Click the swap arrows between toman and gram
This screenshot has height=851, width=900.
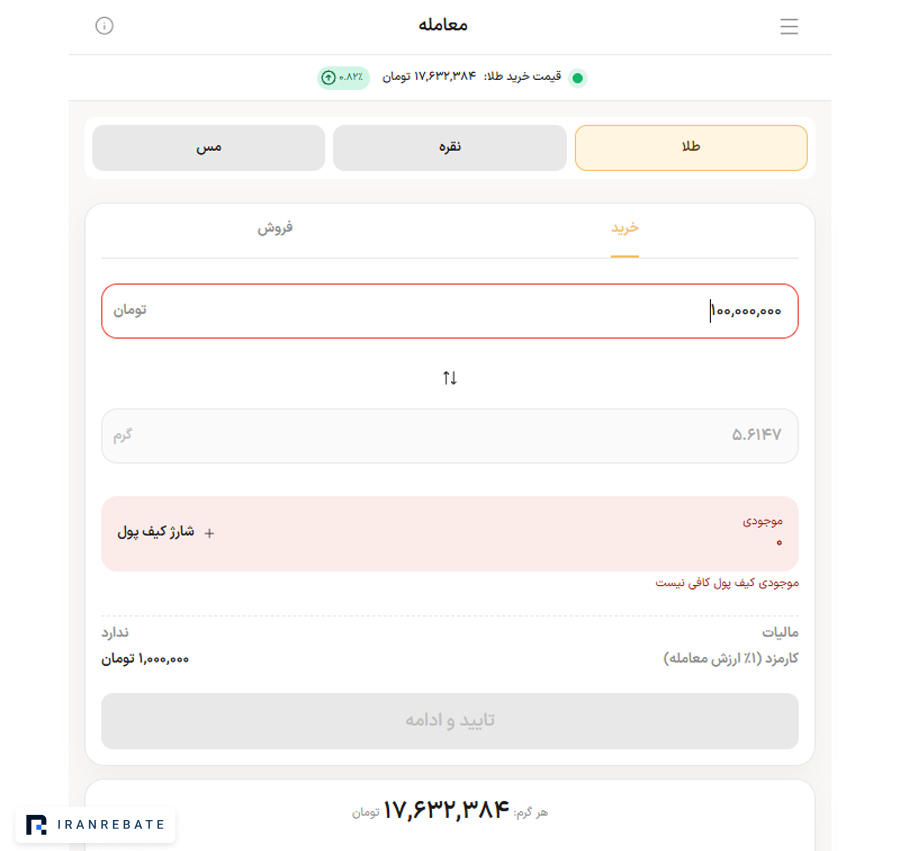click(449, 378)
